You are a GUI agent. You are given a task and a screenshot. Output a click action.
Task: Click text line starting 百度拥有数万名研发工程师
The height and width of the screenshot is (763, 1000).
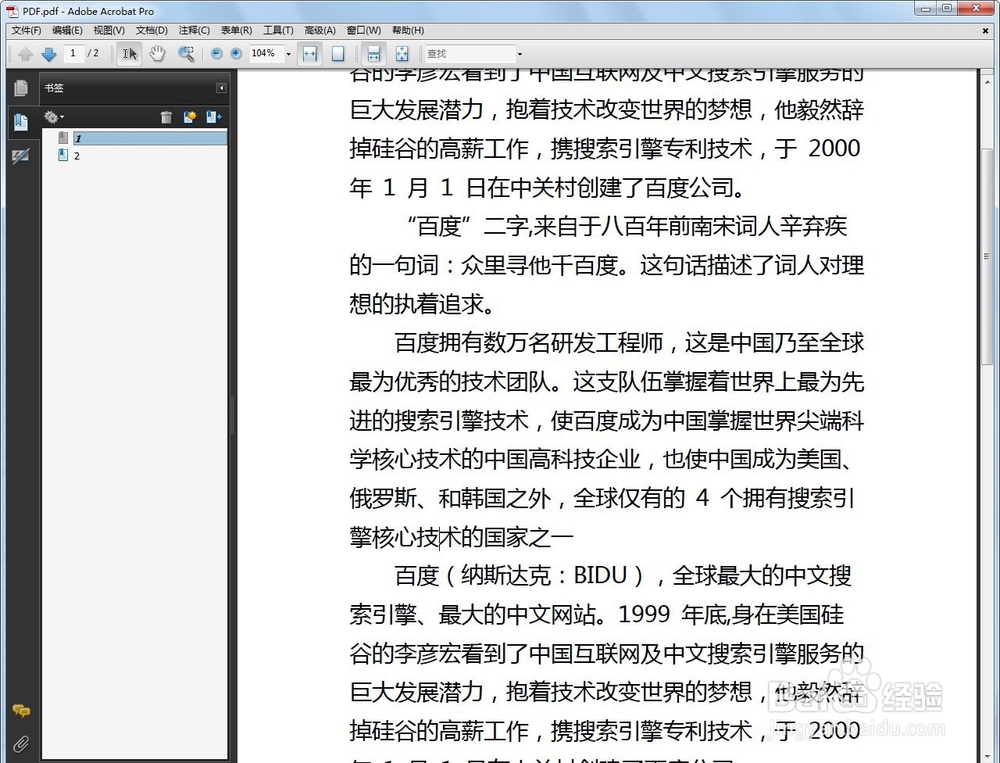pos(629,343)
